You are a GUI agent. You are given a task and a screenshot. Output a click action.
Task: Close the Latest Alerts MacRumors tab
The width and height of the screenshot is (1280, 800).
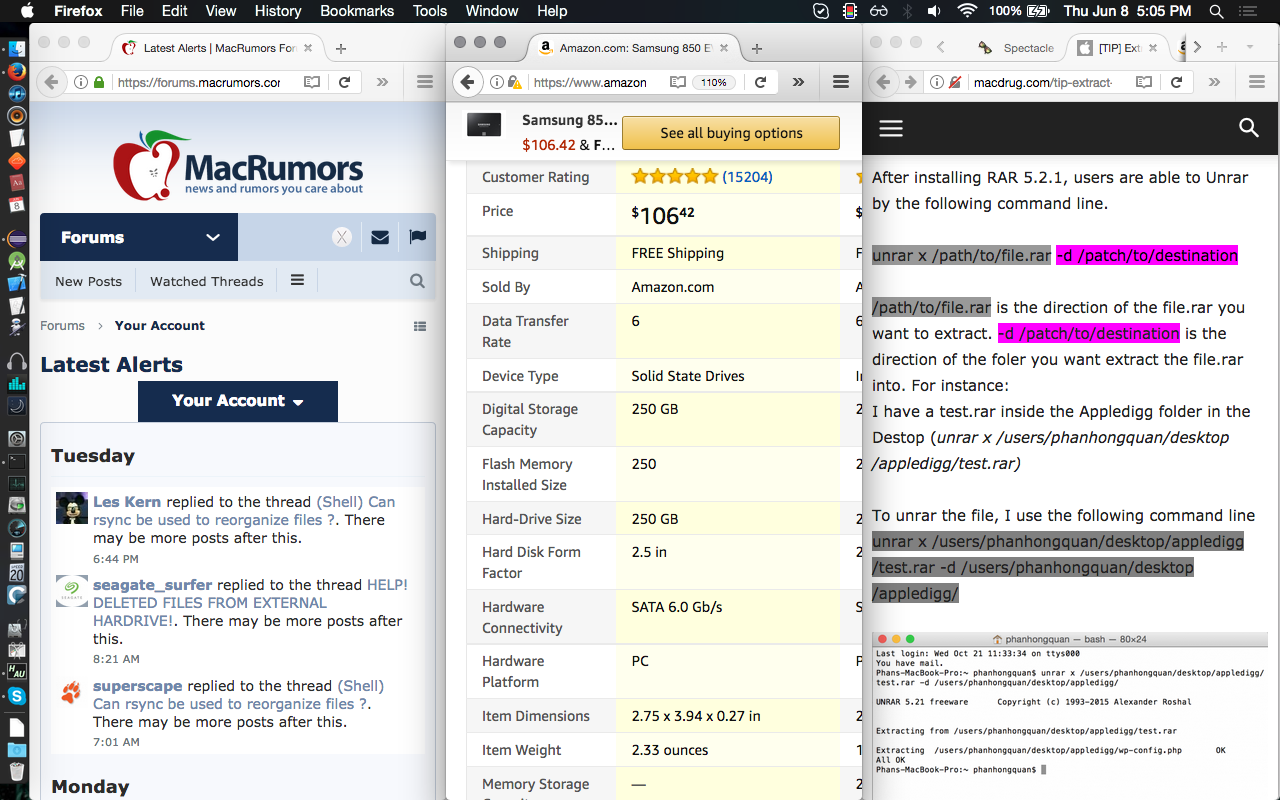308,48
